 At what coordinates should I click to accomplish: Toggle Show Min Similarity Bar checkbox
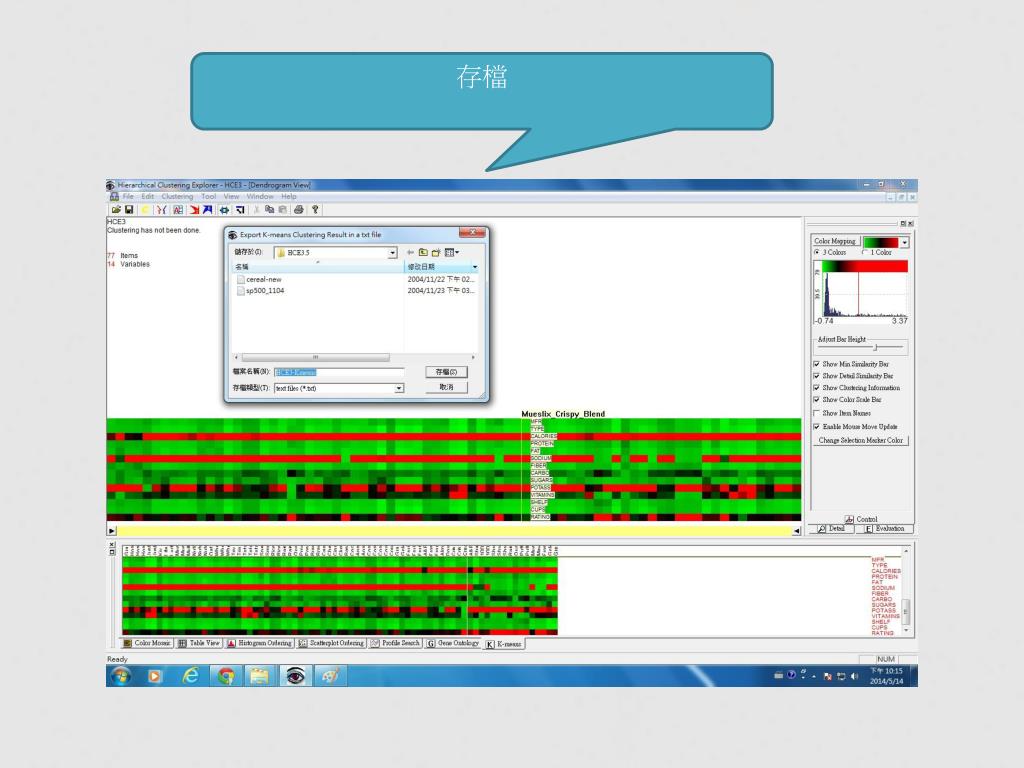816,364
